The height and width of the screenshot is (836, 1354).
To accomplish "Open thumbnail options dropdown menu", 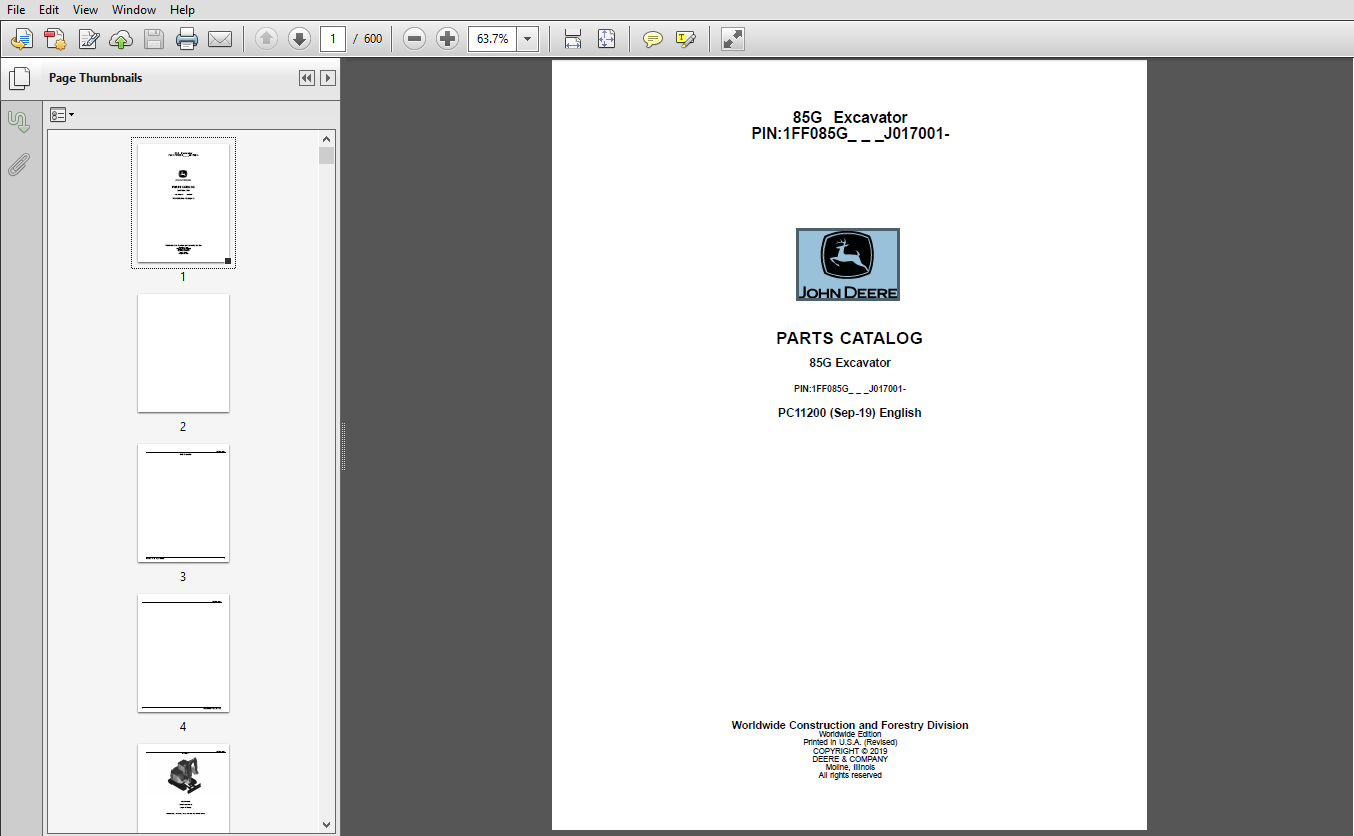I will [62, 115].
